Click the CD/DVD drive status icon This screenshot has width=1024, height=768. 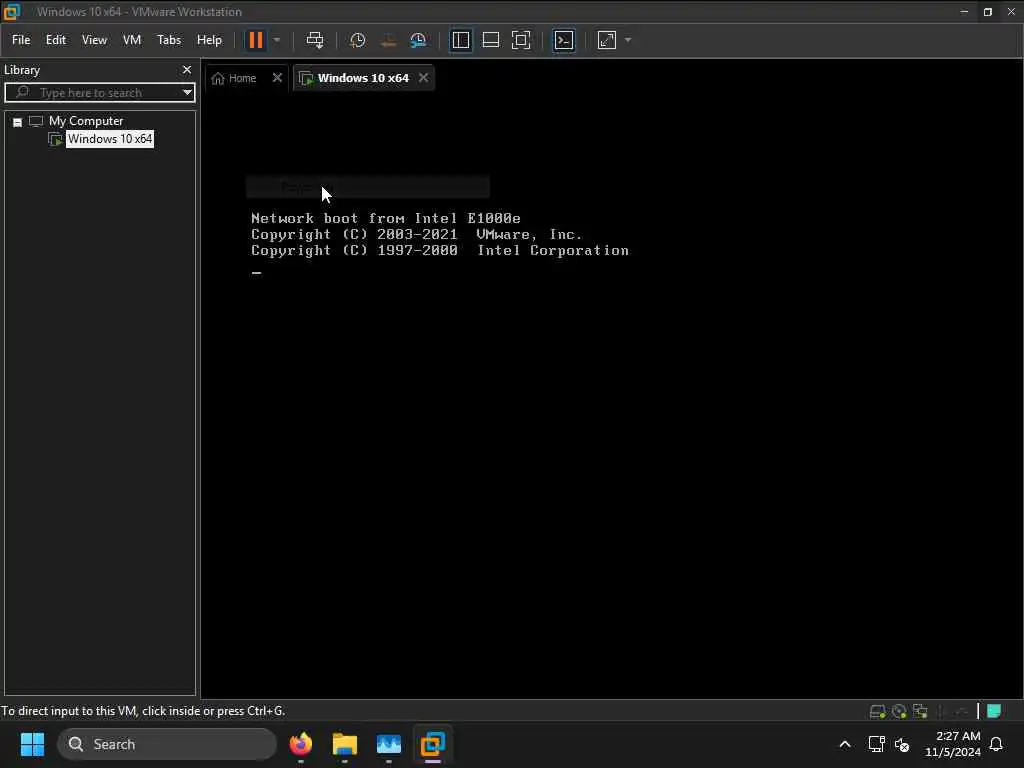pos(899,711)
